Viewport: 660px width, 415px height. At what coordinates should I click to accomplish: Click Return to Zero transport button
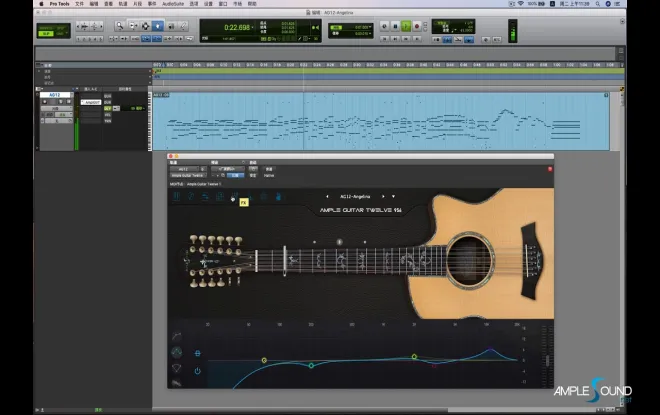pos(384,38)
